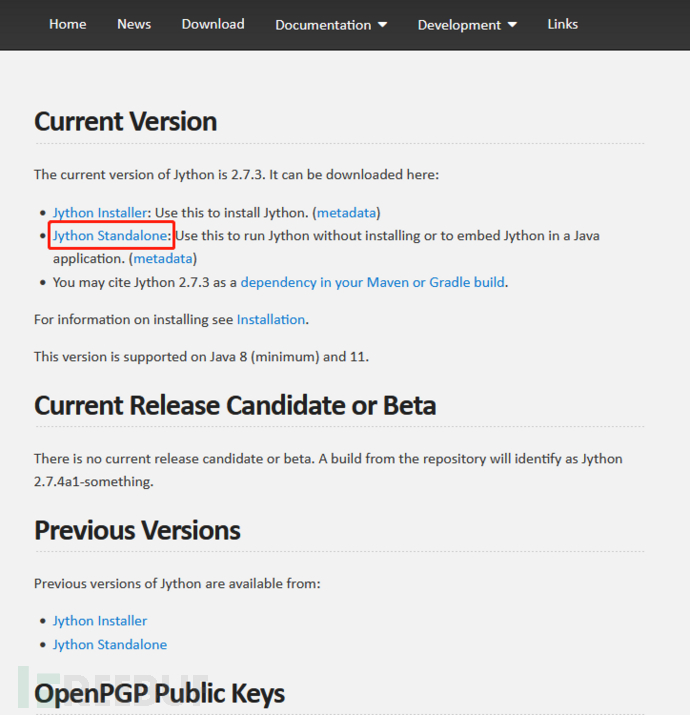Click the Current Version heading
Screen dimensions: 690x715
coord(125,122)
